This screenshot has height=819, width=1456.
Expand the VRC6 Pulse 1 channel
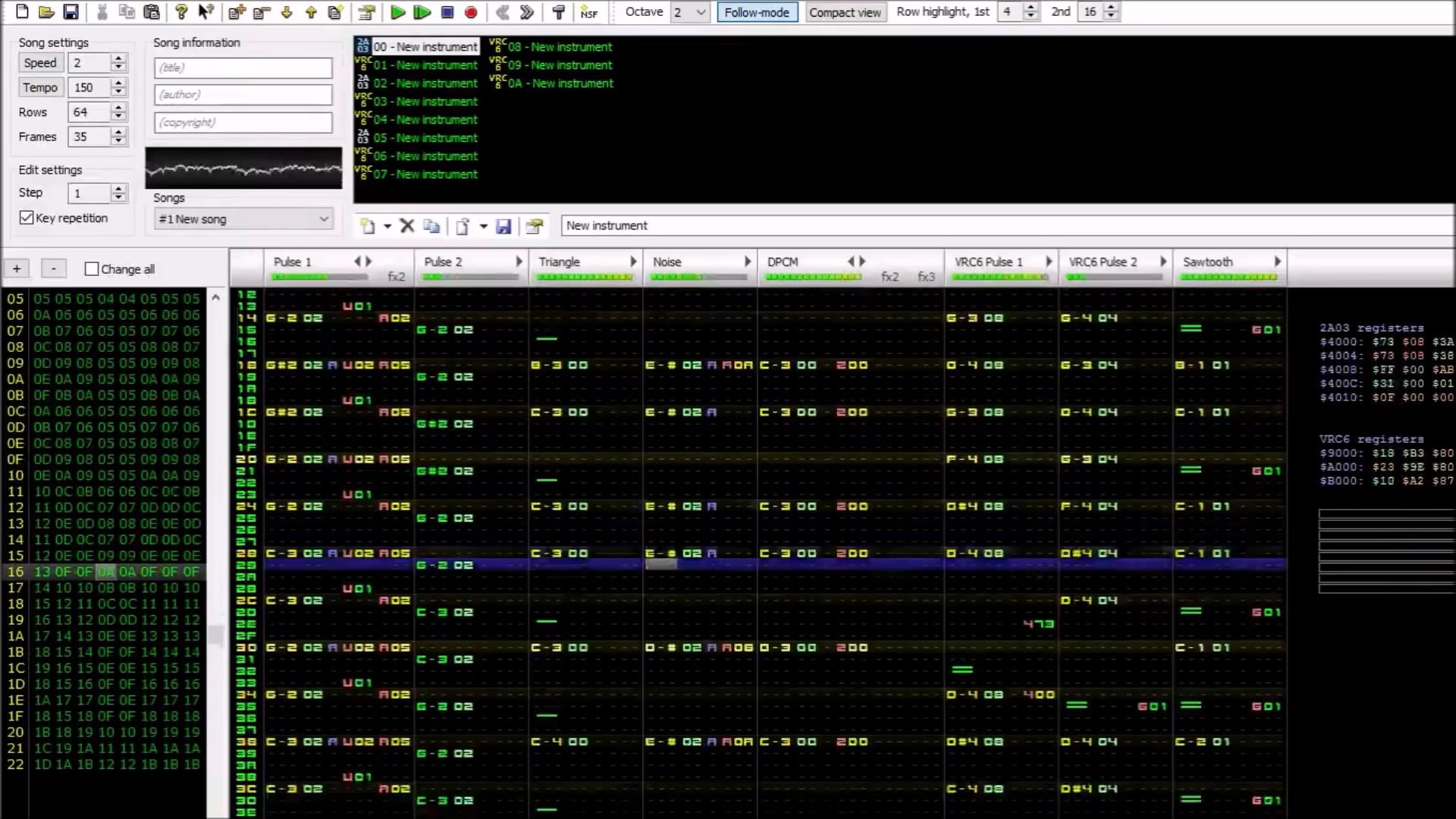(x=1049, y=261)
